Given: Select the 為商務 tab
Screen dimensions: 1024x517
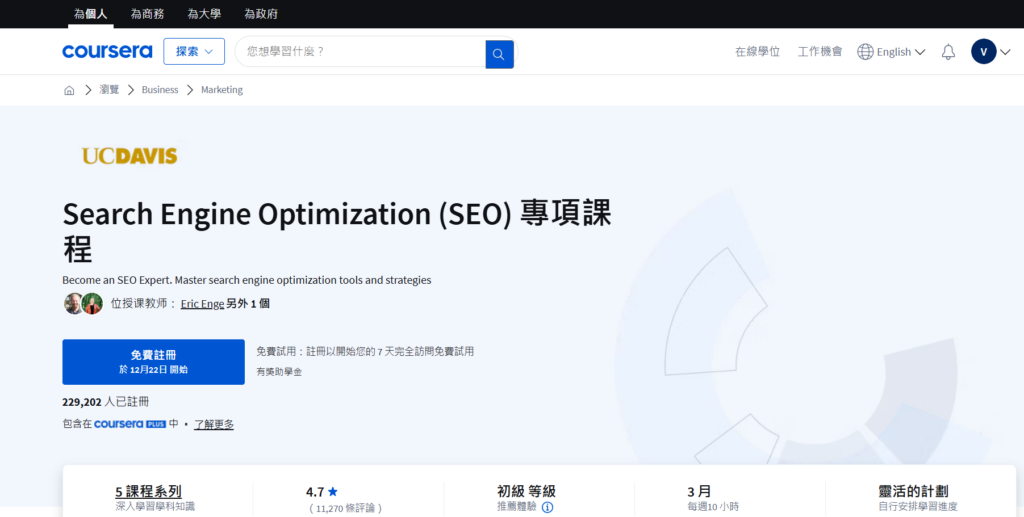Looking at the screenshot, I should [148, 14].
